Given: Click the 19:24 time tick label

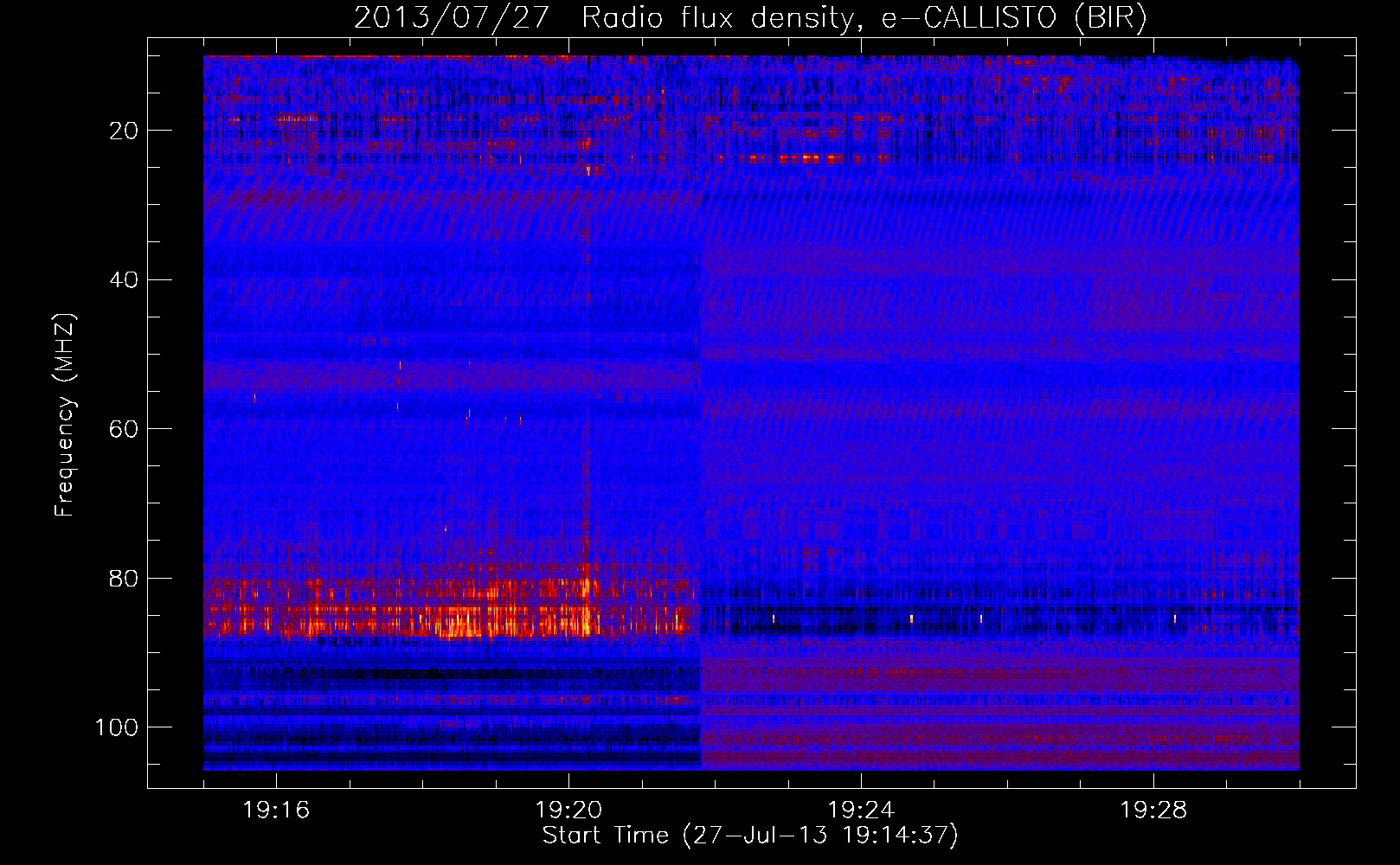Looking at the screenshot, I should pyautogui.click(x=861, y=811).
